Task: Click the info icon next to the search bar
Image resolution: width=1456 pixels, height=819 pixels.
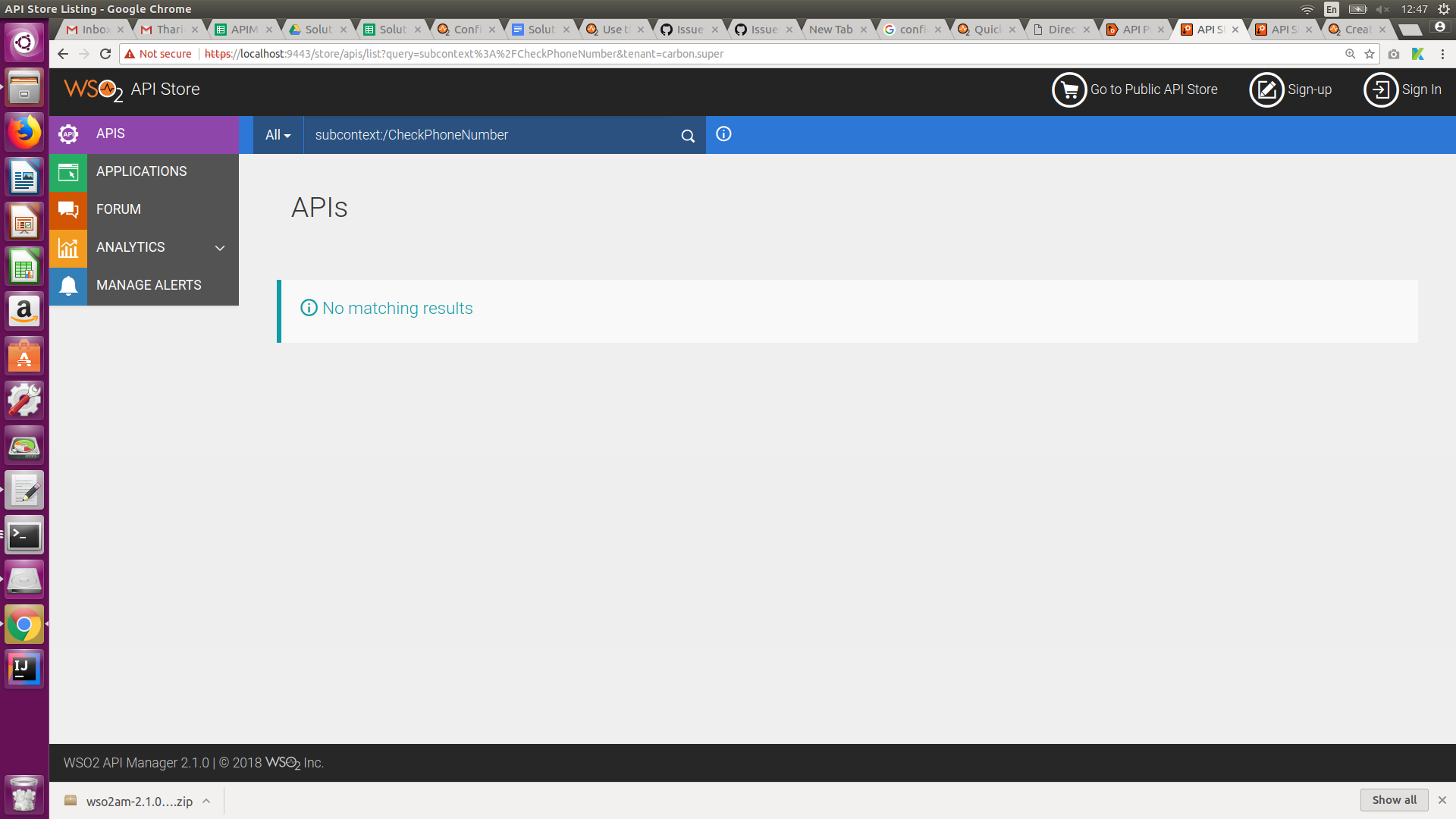Action: 723,134
